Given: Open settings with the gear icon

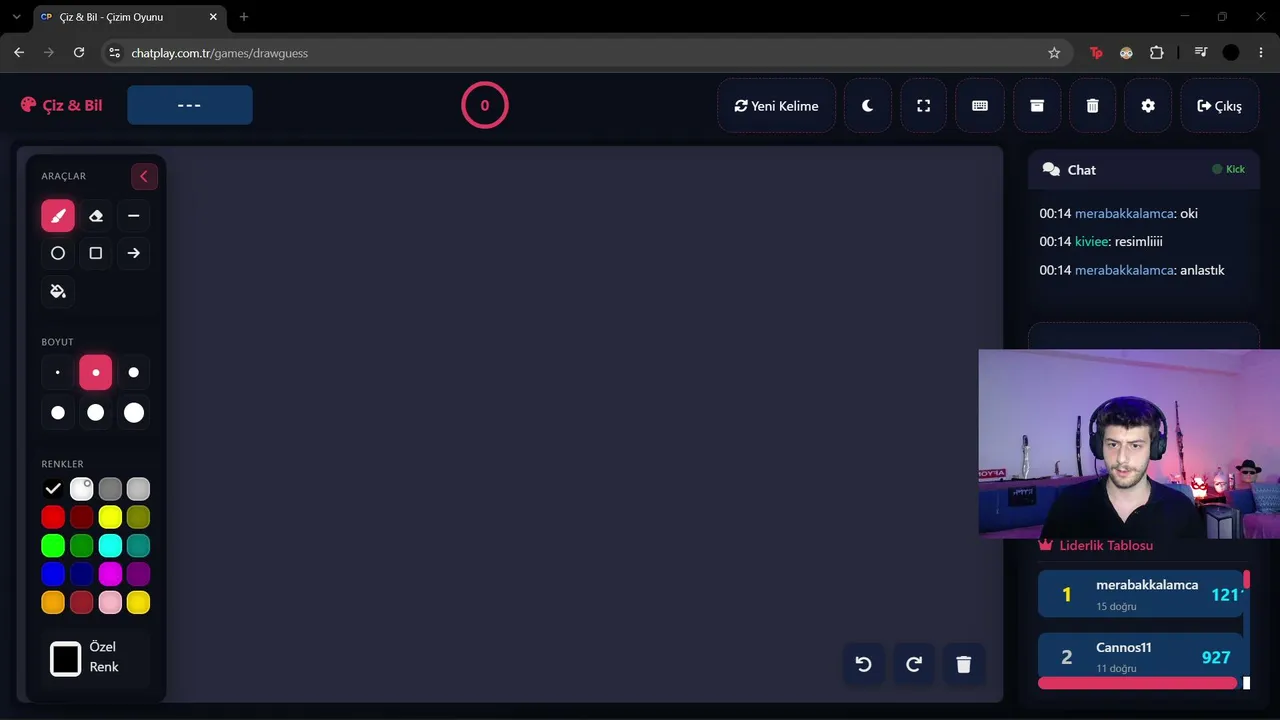Looking at the screenshot, I should [x=1148, y=106].
